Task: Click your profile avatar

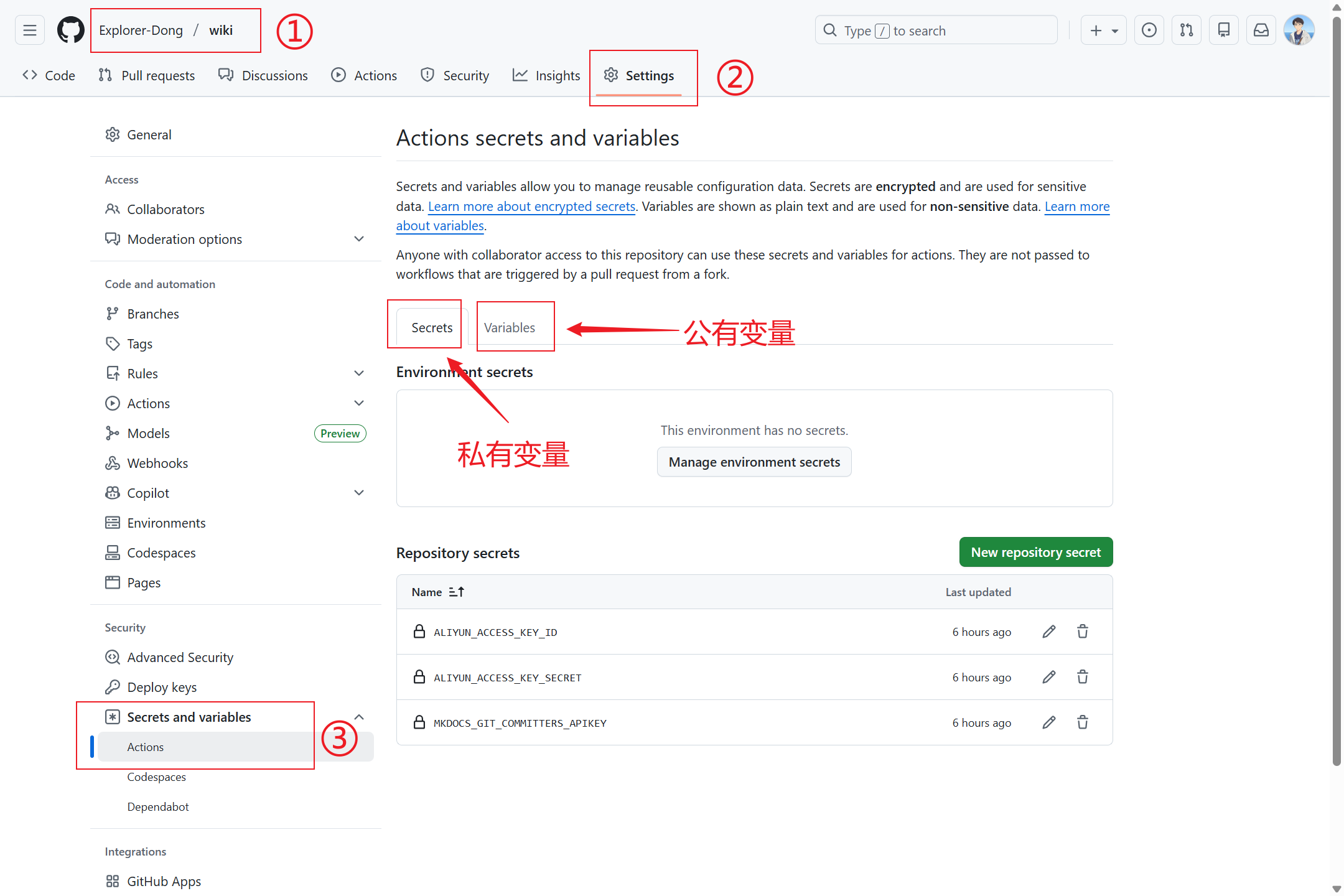Action: [x=1299, y=30]
